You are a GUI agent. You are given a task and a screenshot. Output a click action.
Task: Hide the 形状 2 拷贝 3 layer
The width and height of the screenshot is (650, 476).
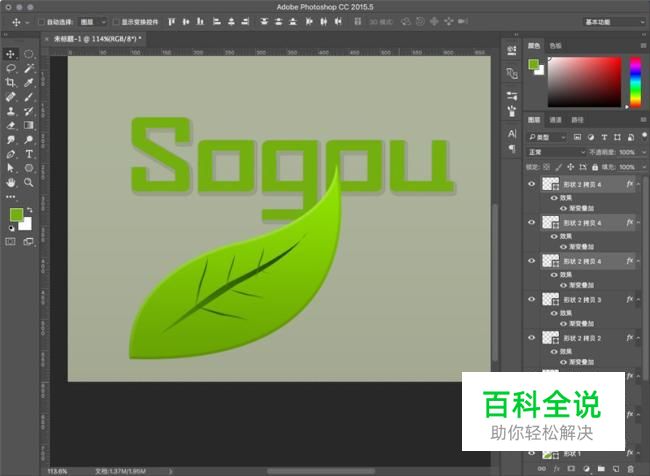coord(531,299)
